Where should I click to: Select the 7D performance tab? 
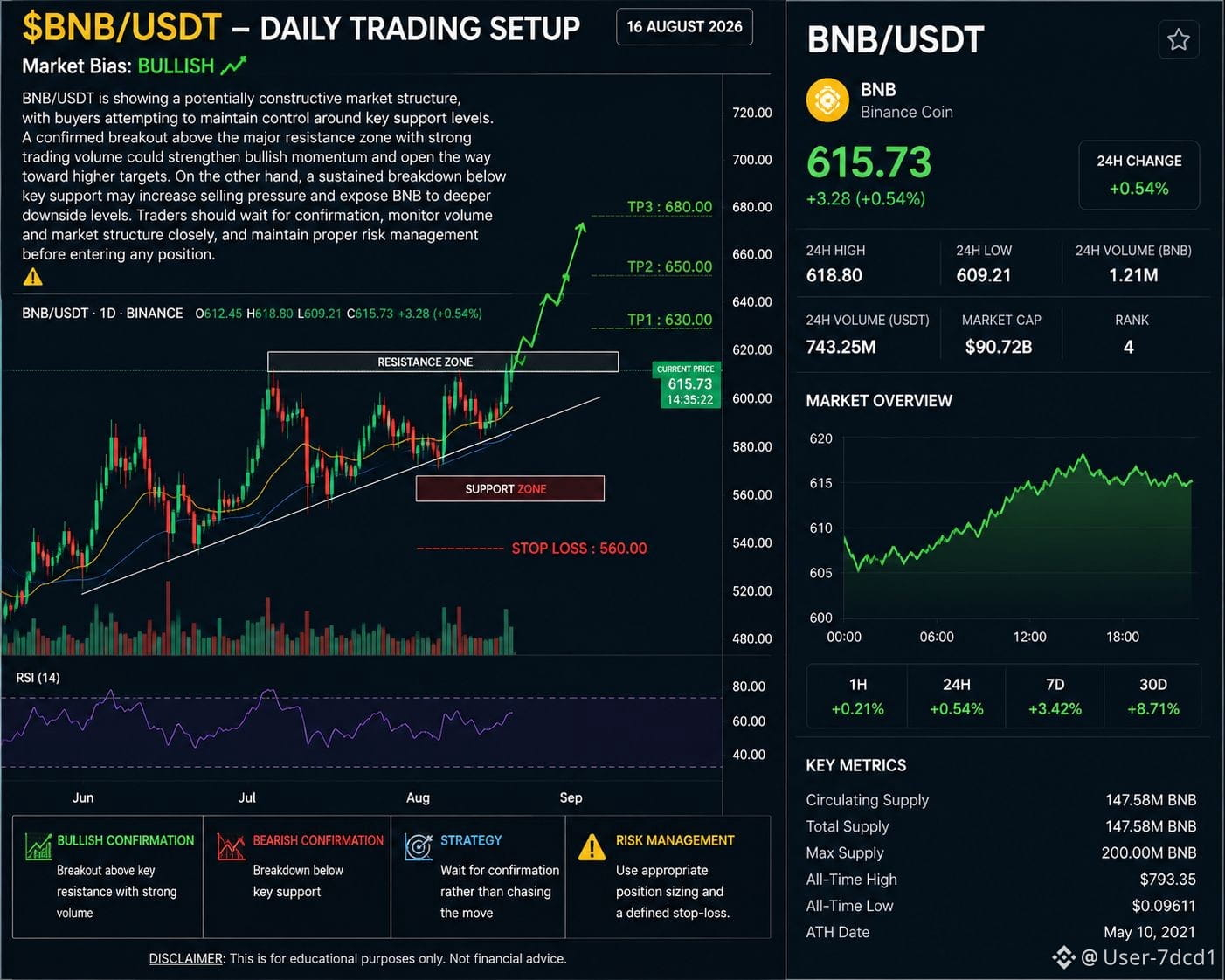pyautogui.click(x=1055, y=696)
